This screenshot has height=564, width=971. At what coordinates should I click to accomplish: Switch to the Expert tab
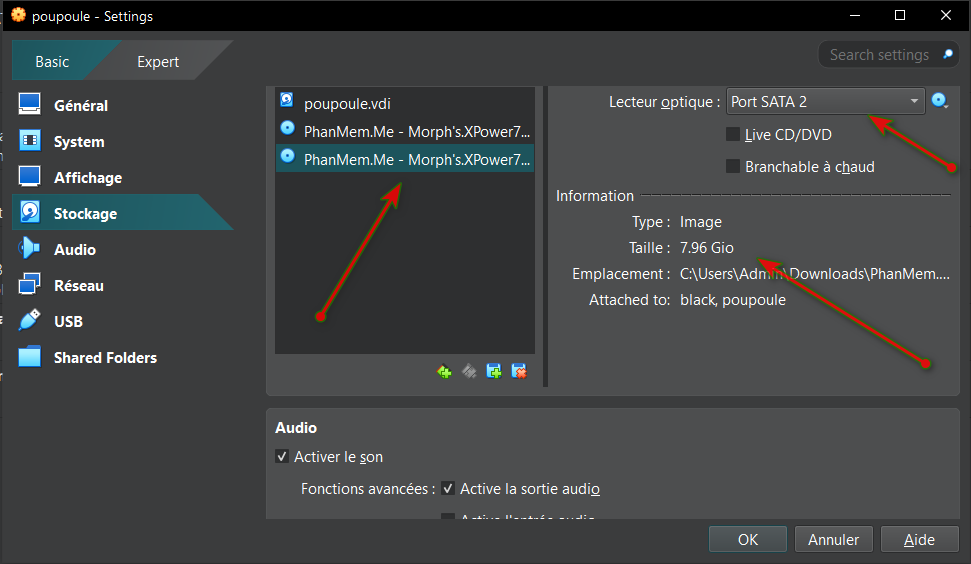pos(158,61)
